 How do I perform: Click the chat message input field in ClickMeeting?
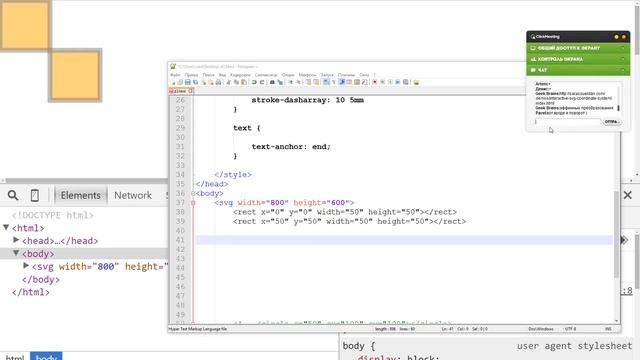(567, 122)
